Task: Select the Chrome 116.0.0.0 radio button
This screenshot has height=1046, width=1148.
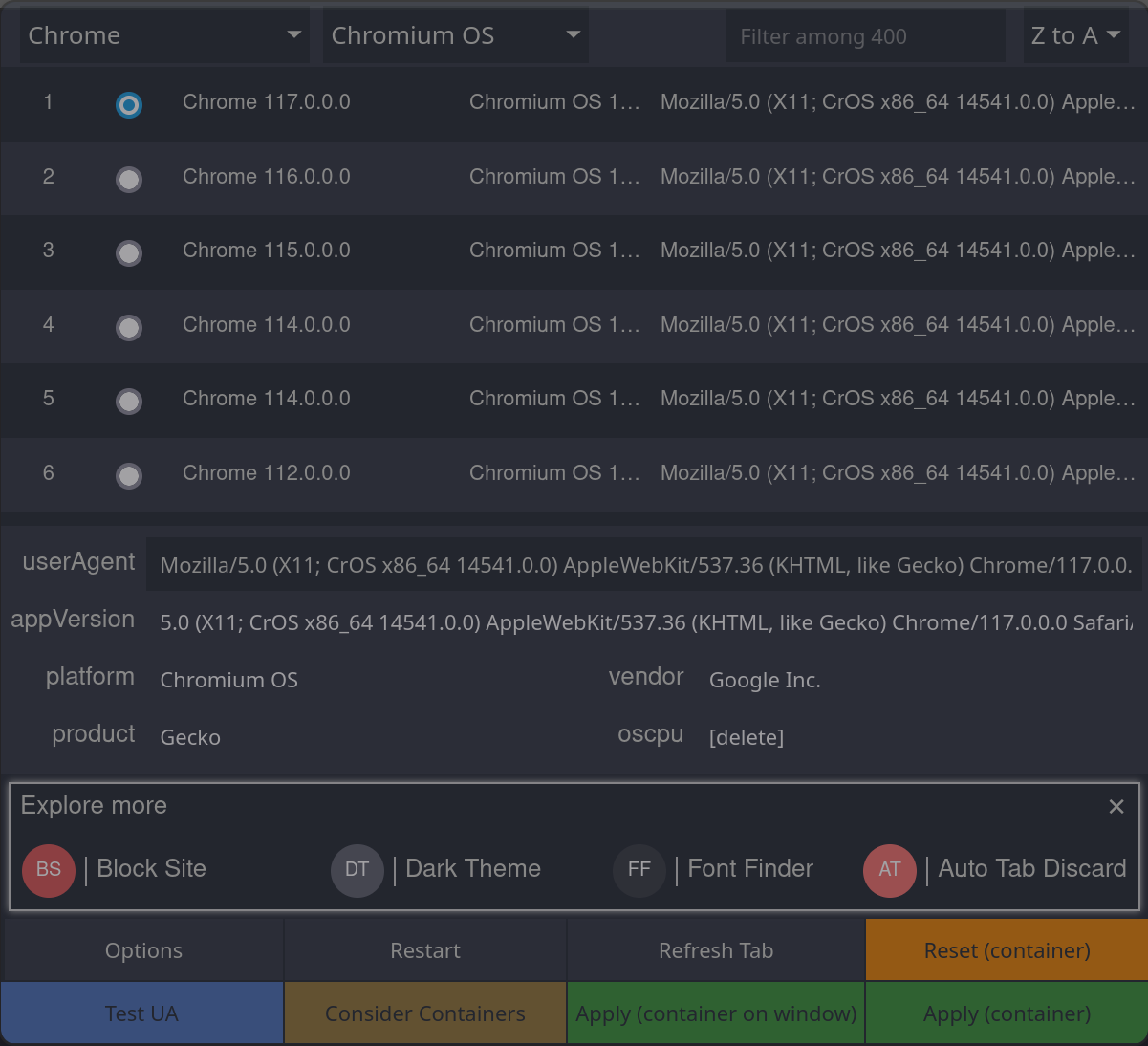Action: click(129, 180)
